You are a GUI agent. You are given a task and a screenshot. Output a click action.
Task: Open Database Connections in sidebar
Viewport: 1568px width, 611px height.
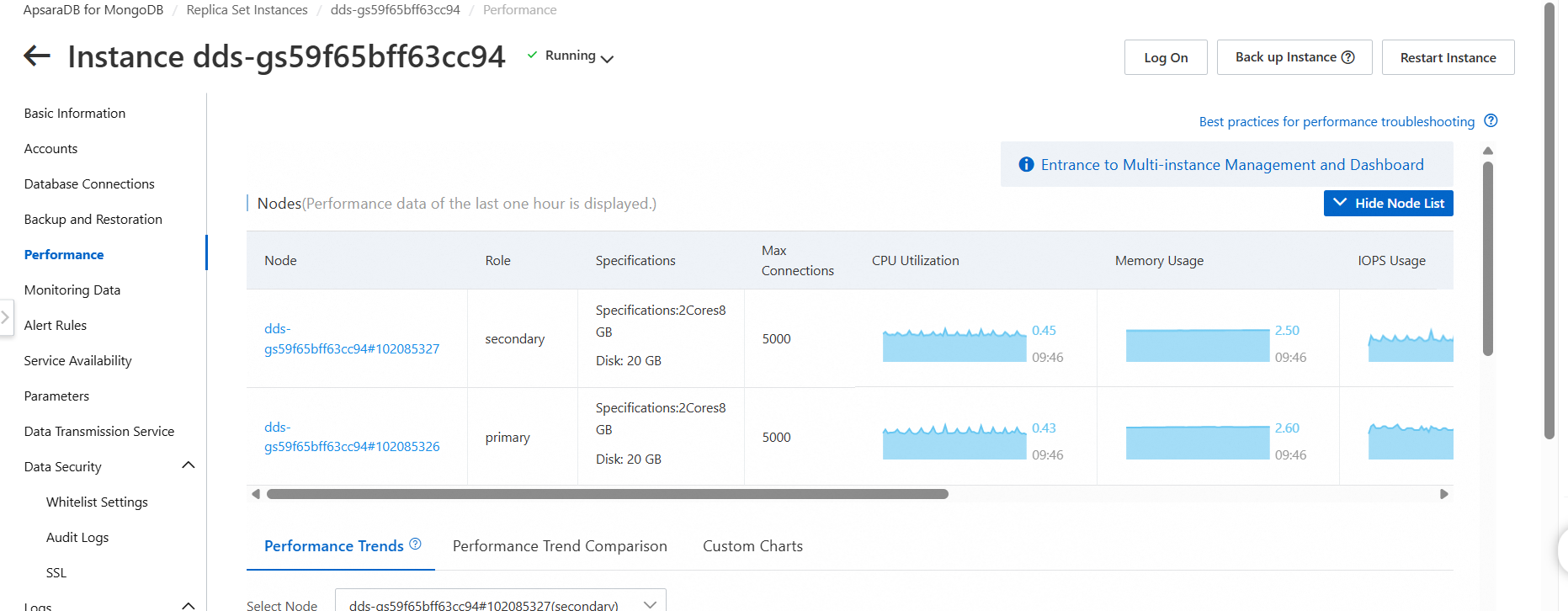pos(89,183)
